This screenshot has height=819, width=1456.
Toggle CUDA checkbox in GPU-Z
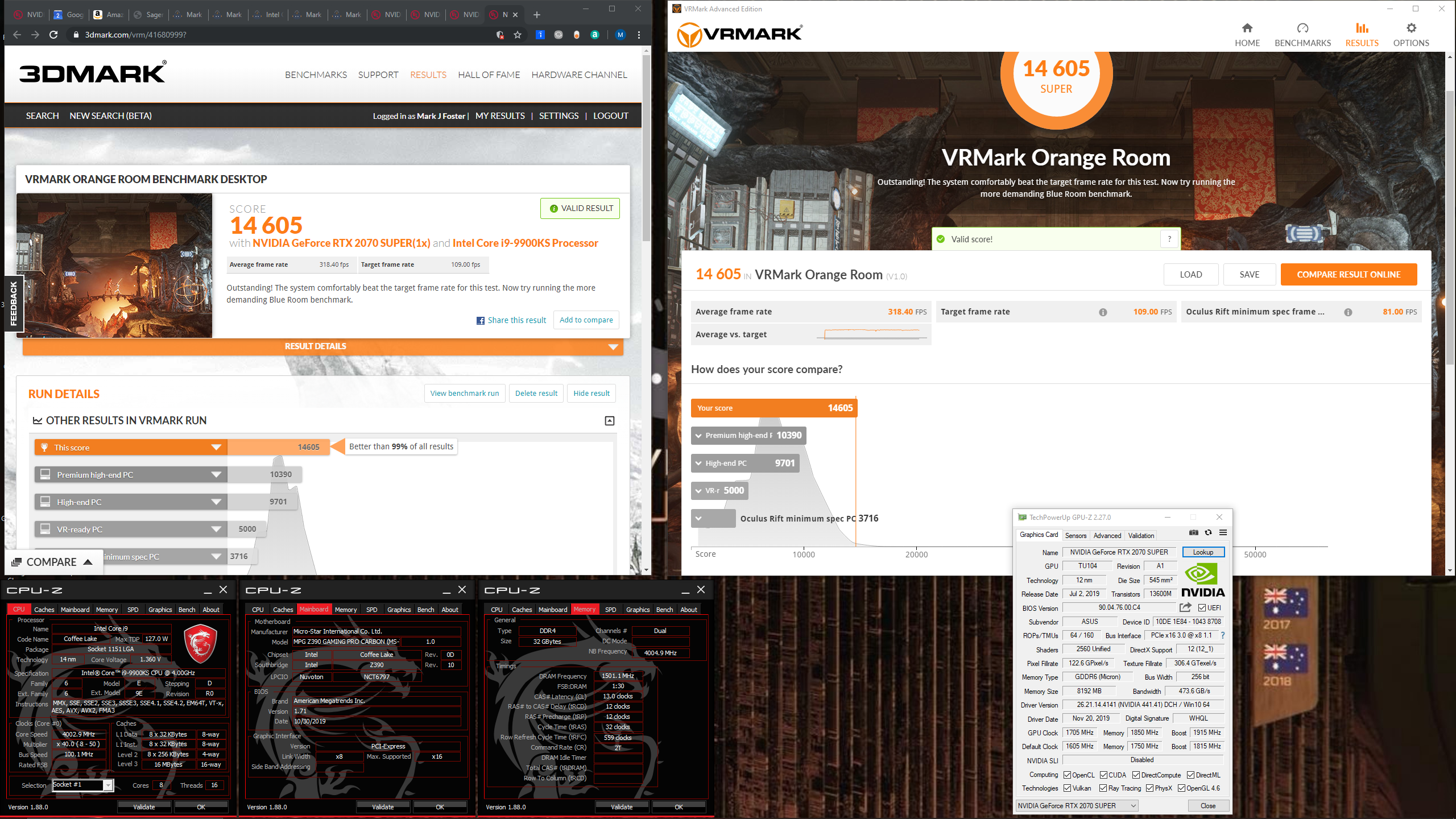tap(1103, 775)
